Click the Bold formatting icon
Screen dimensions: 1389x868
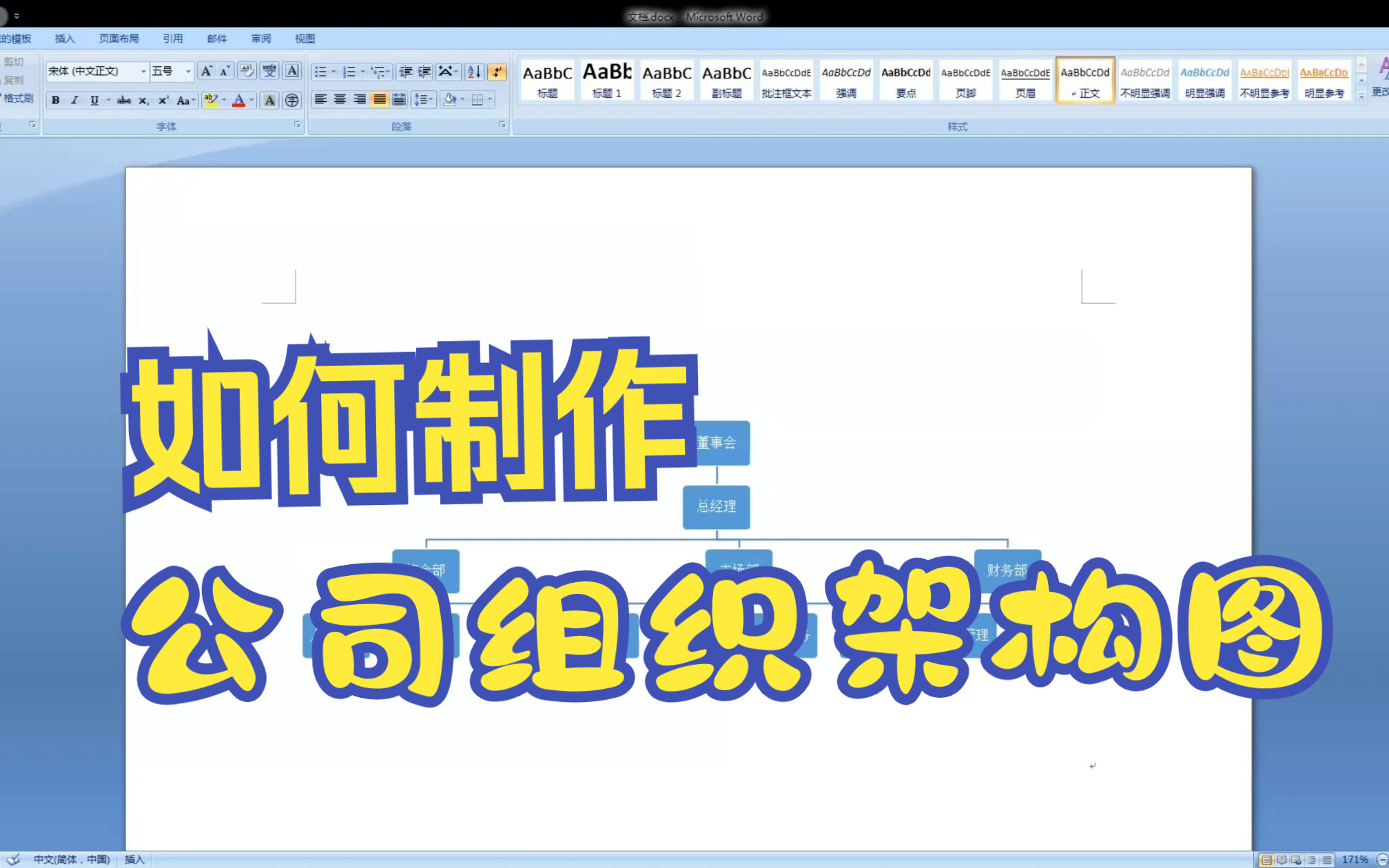55,99
